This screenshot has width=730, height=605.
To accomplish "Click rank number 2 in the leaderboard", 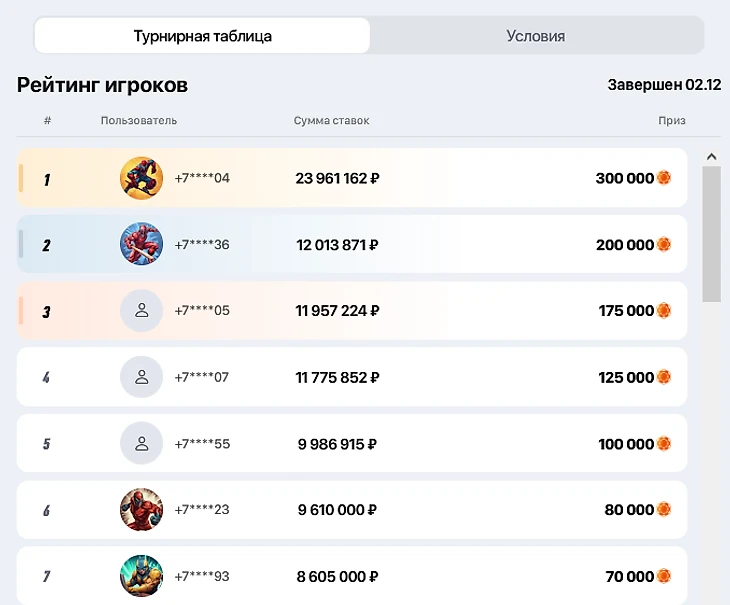I will (x=46, y=245).
